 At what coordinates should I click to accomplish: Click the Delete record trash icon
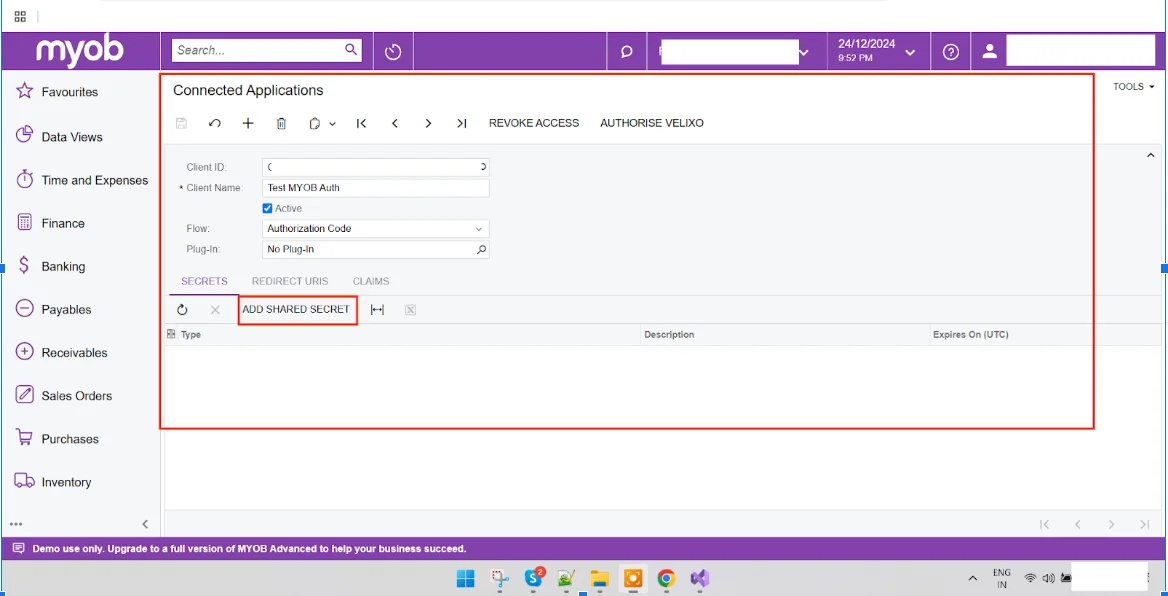click(281, 123)
